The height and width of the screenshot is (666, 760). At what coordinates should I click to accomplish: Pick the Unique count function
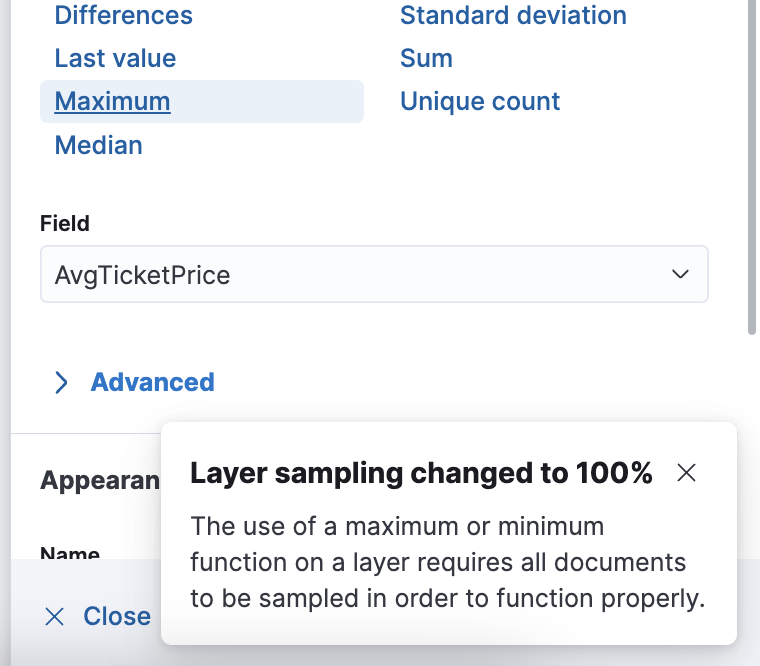[480, 101]
